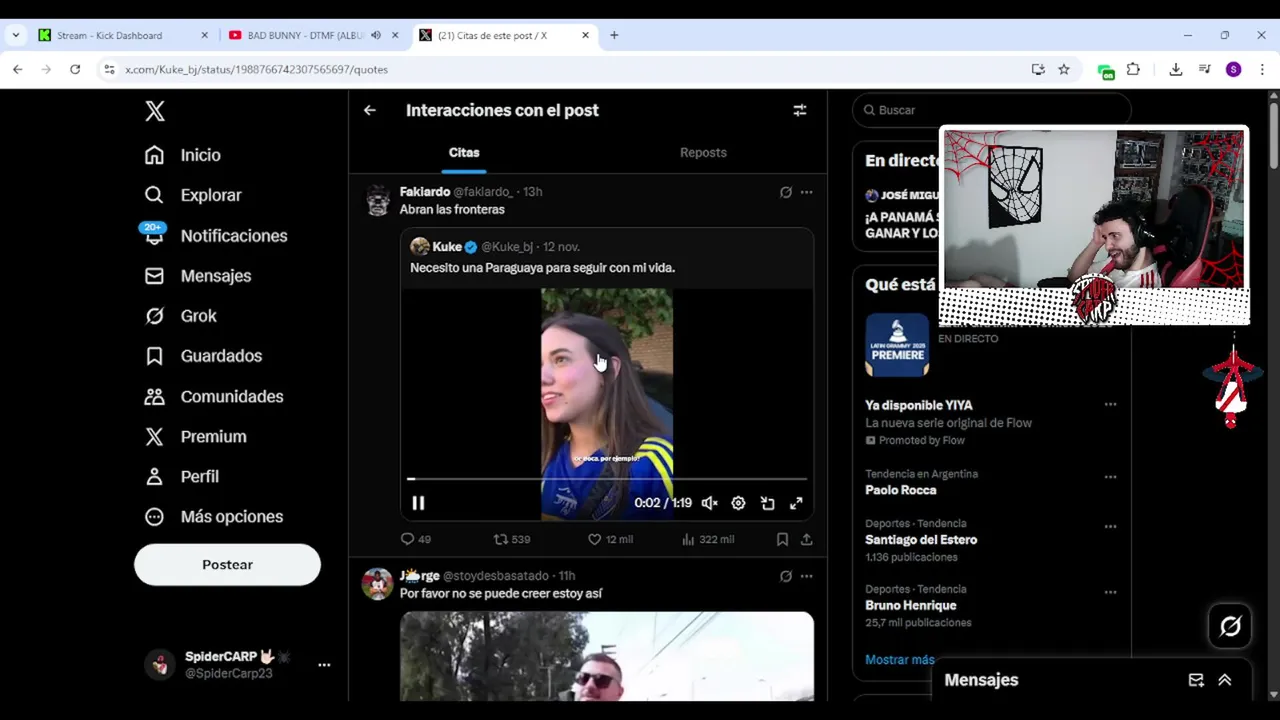Open more options on Jorge's post
Viewport: 1280px width, 720px height.
tap(806, 576)
